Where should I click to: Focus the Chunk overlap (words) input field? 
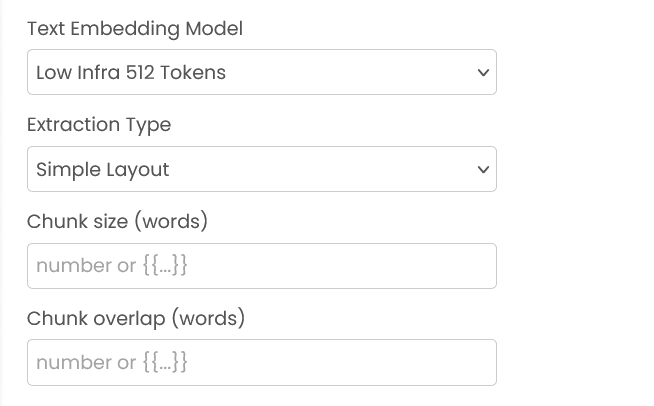click(261, 362)
